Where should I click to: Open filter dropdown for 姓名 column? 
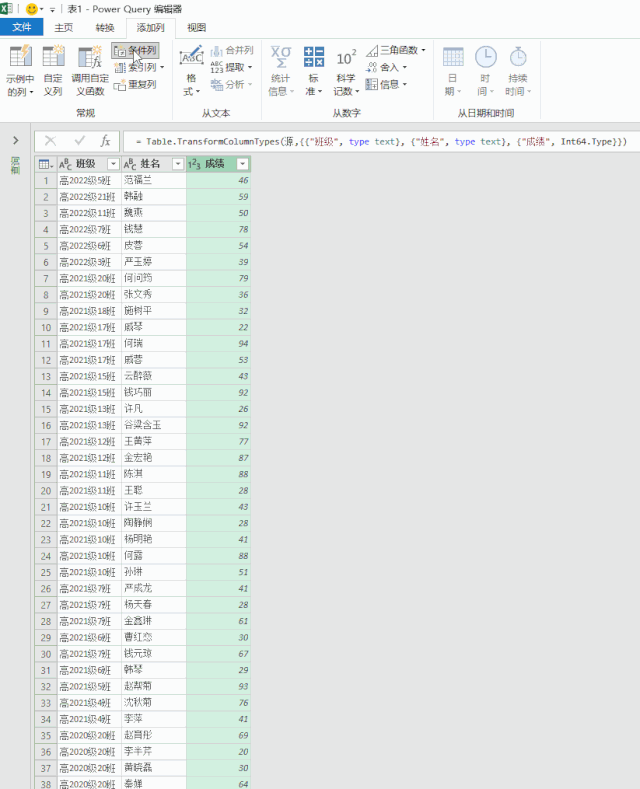tap(178, 164)
